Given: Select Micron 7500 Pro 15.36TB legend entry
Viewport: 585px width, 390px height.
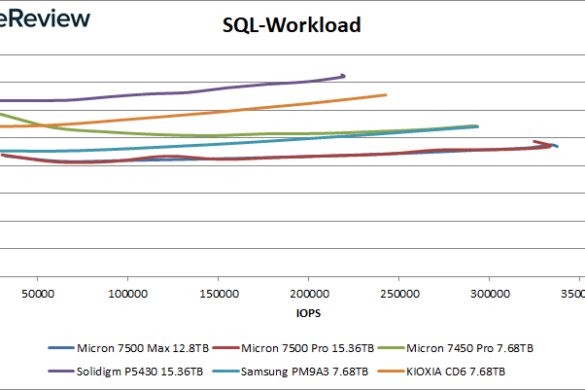Looking at the screenshot, I should 293,348.
